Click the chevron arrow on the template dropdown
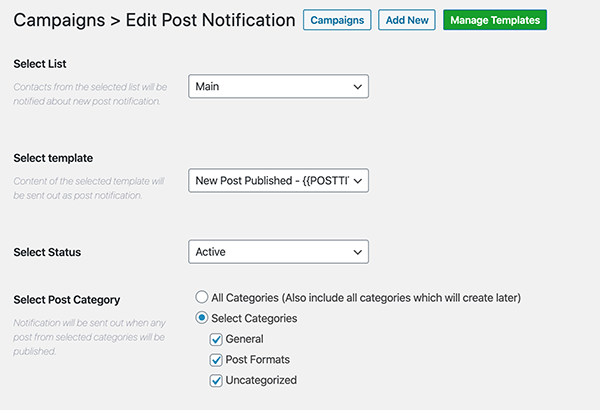The image size is (600, 410). point(358,180)
